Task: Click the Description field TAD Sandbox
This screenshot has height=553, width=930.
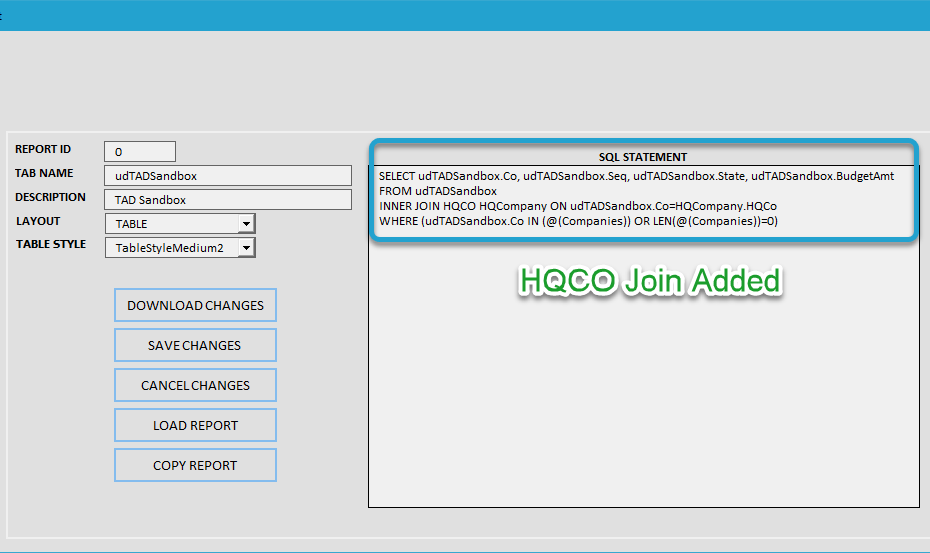Action: 228,199
